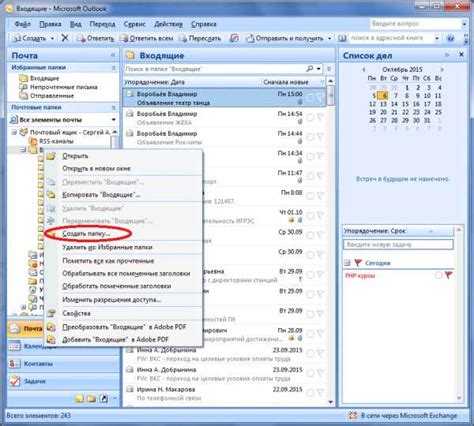Choose Открыть in the context menu
This screenshot has width=474, height=426.
click(75, 156)
